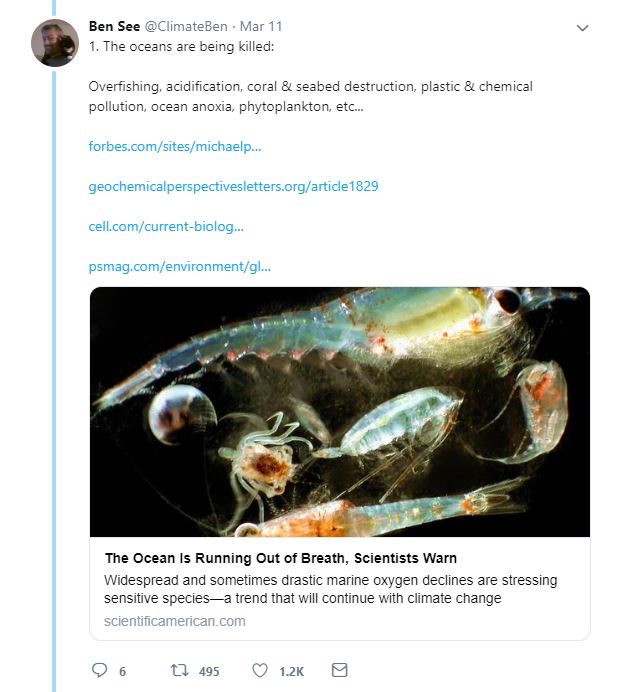
Task: Click the envelope direct message icon
Action: pos(339,671)
